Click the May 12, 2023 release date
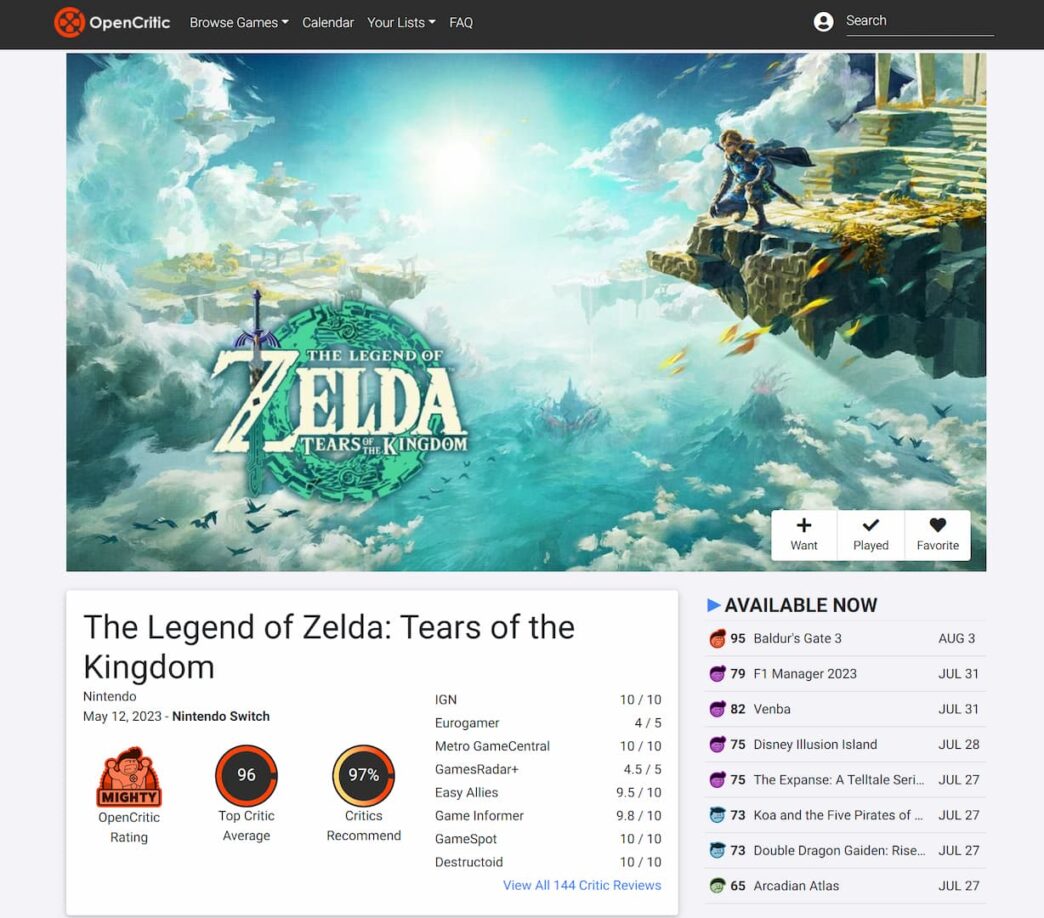1044x918 pixels. point(123,716)
